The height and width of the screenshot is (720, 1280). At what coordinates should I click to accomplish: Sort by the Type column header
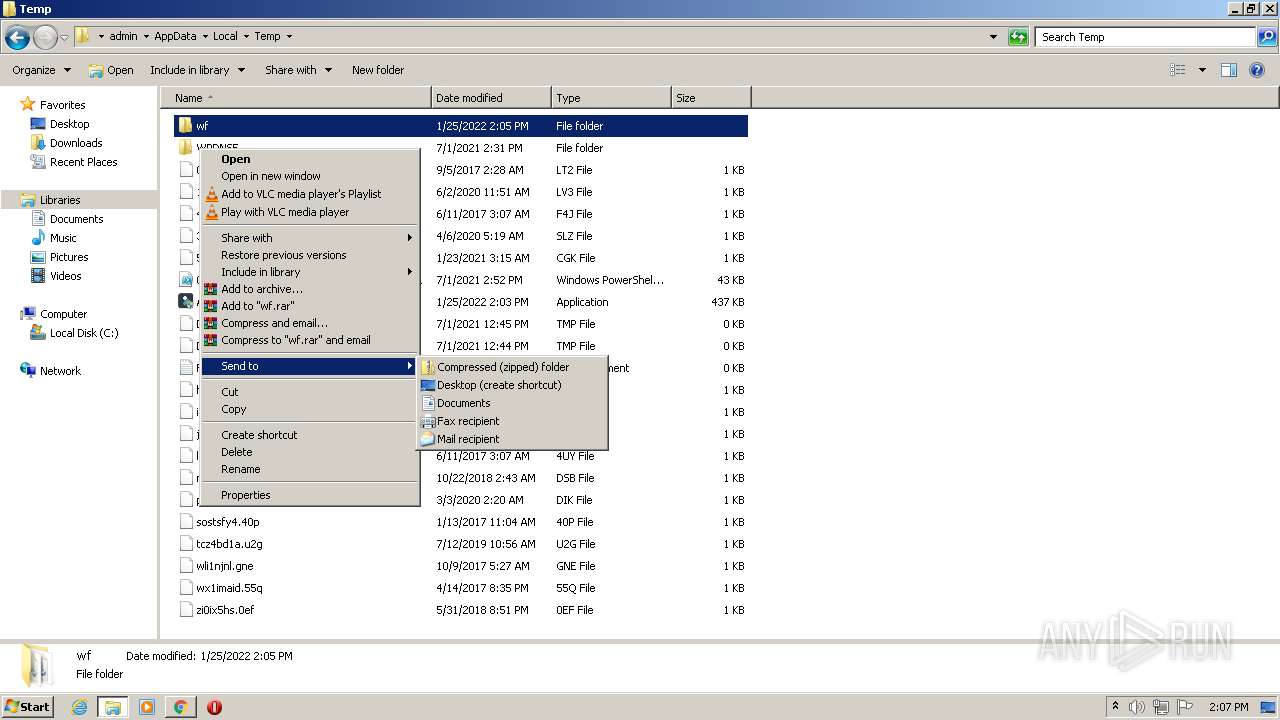click(x=611, y=98)
